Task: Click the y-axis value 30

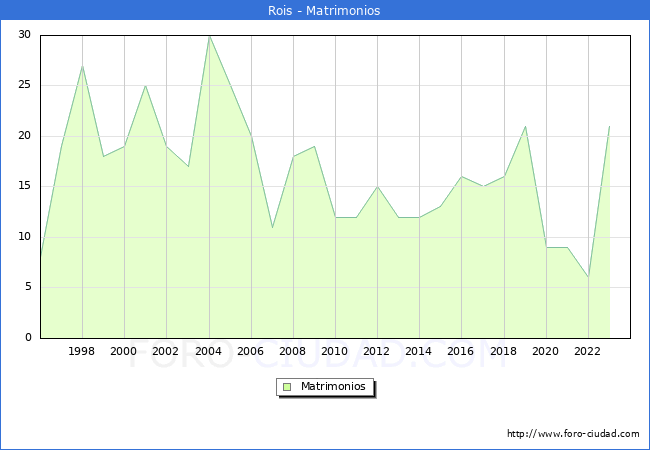Action: coord(24,34)
